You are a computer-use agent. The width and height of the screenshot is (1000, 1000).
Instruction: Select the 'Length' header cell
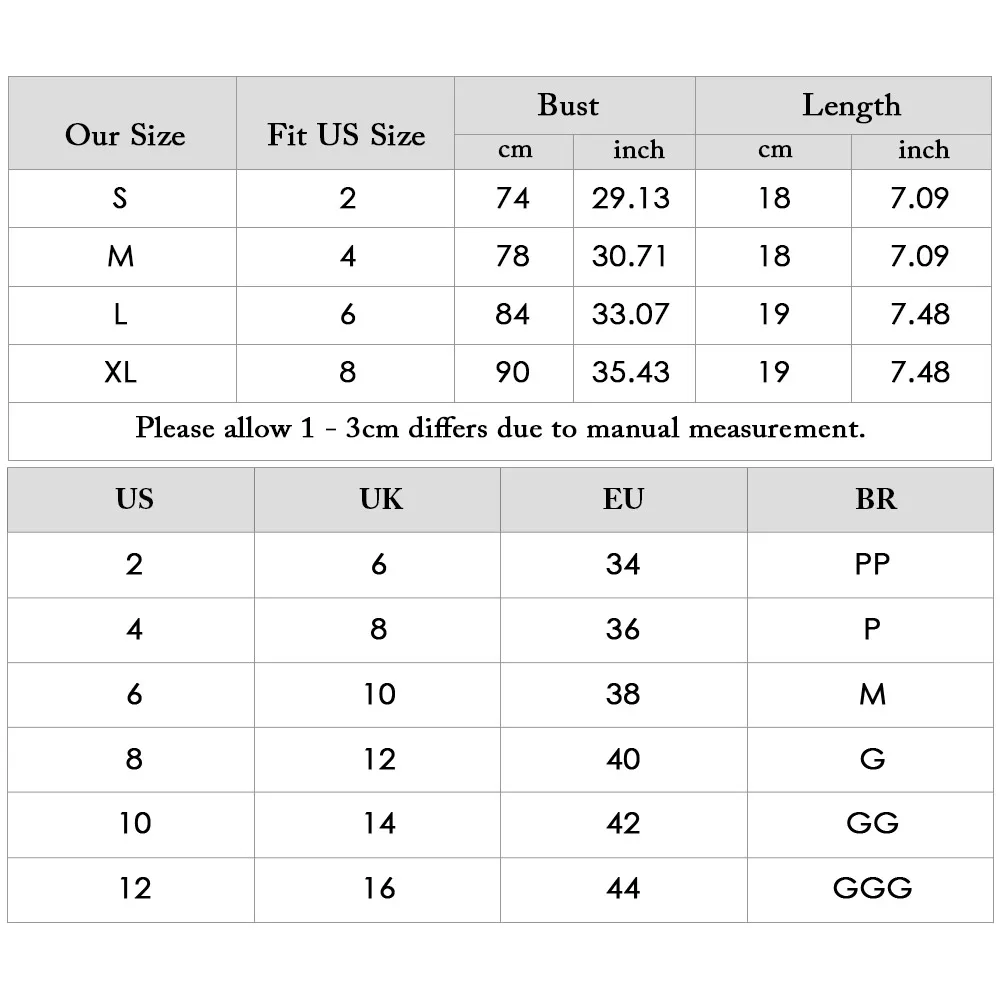[851, 106]
